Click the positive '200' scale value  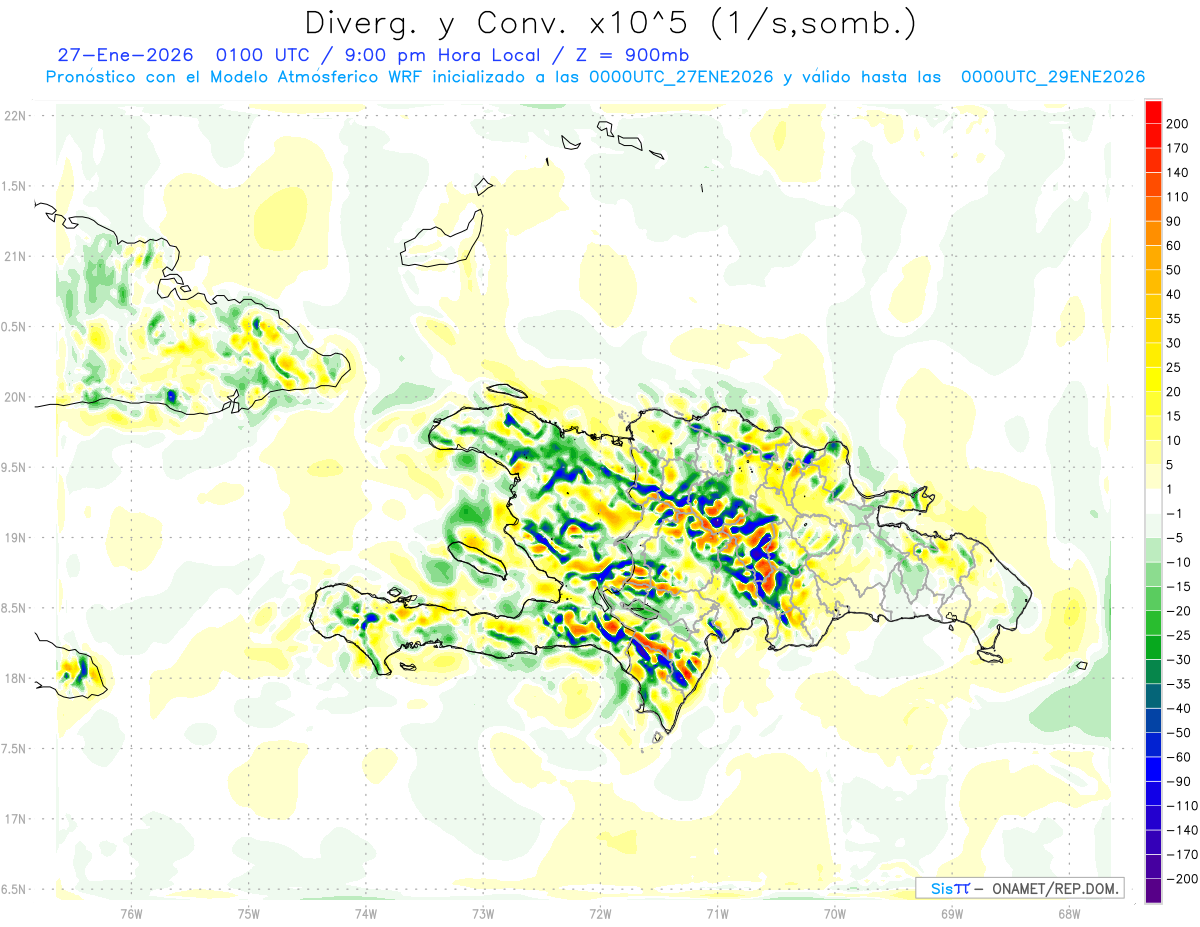click(1179, 123)
